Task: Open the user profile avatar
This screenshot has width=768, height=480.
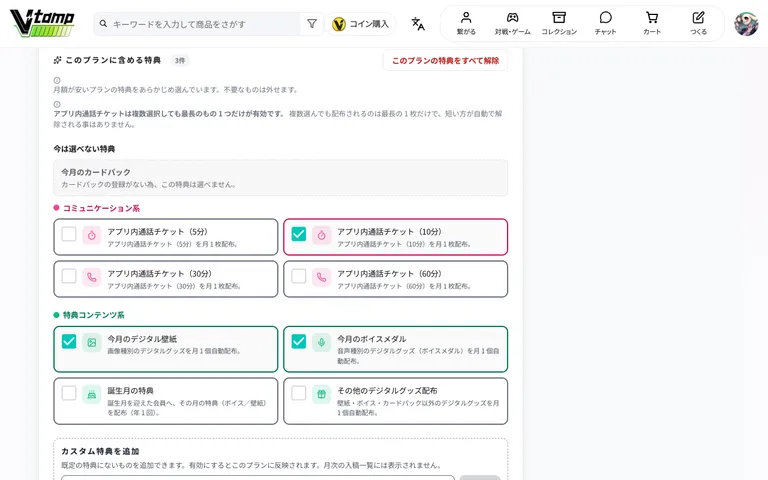Action: click(746, 24)
